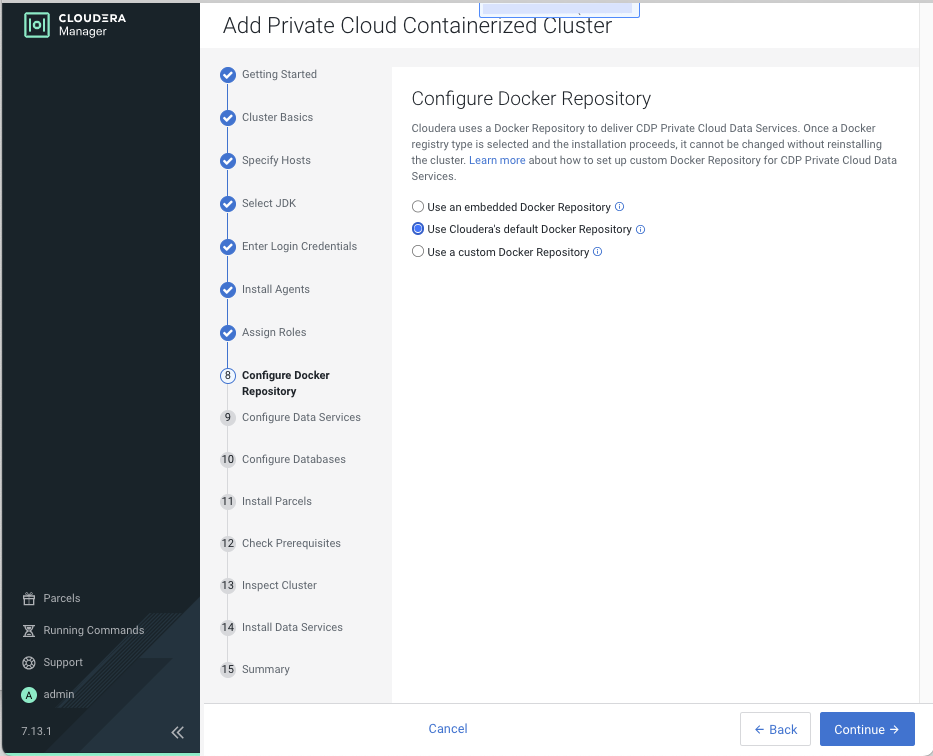Collapse the sidebar with the double chevron

[x=177, y=732]
